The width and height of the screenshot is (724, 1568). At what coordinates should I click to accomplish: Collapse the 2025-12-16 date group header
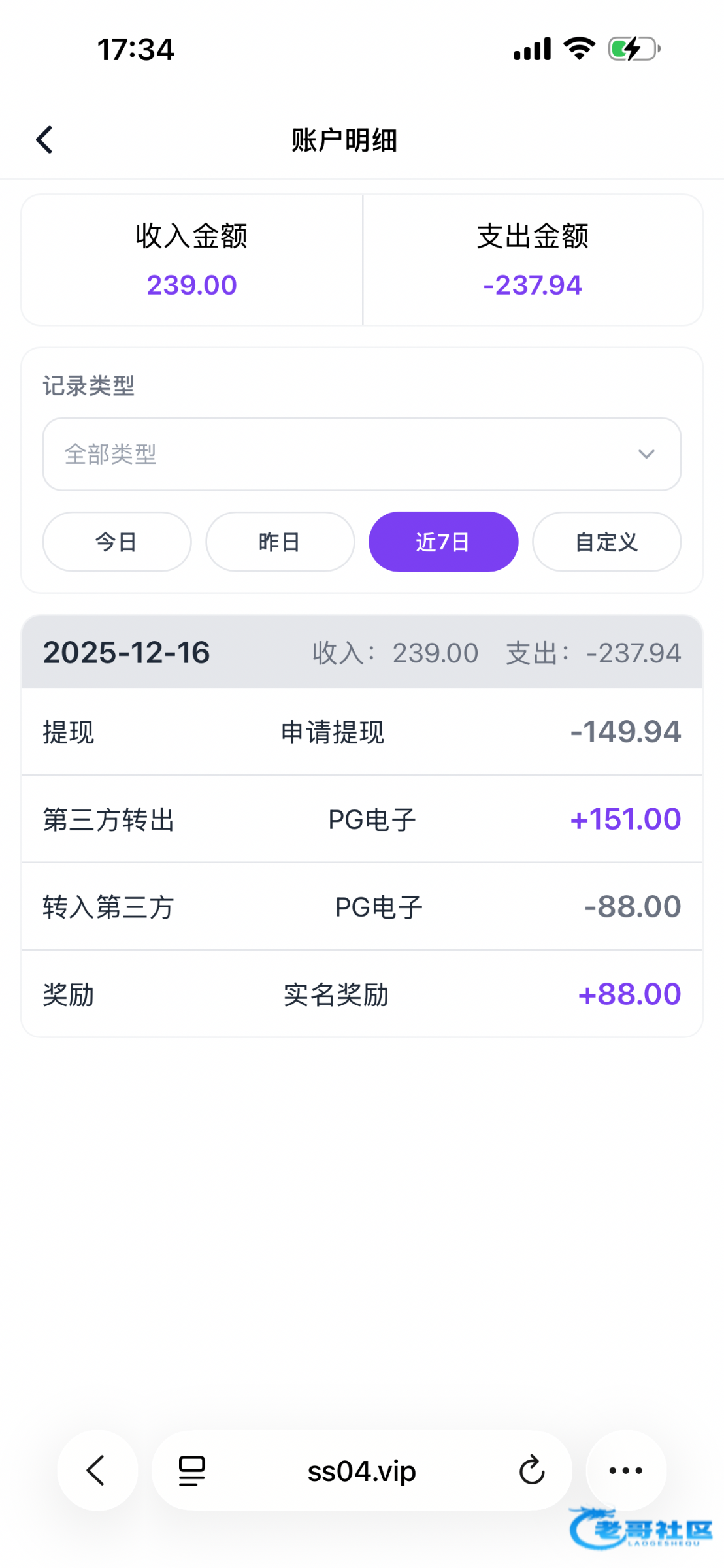pos(361,652)
